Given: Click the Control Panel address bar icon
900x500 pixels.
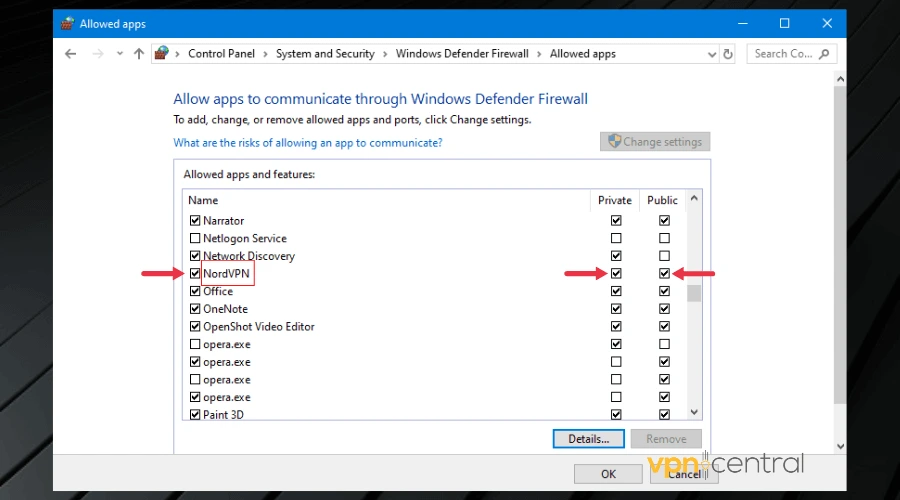Looking at the screenshot, I should (x=162, y=54).
